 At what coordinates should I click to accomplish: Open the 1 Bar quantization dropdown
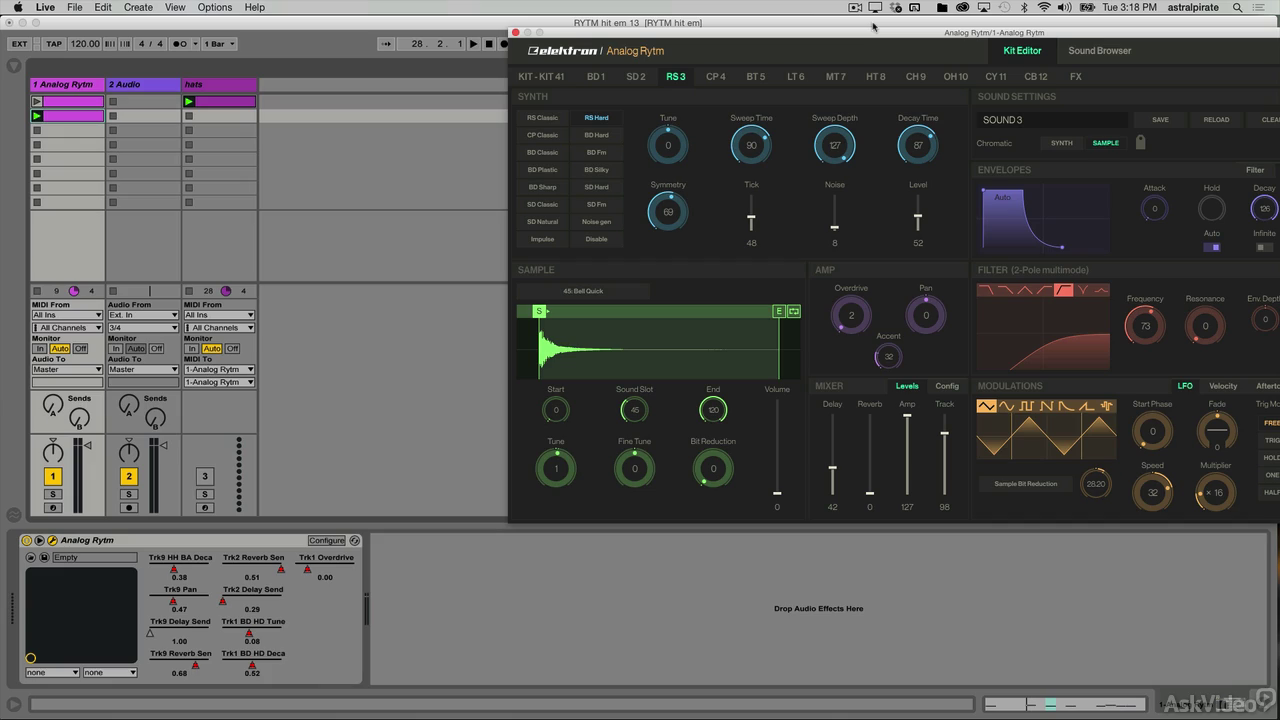(219, 44)
